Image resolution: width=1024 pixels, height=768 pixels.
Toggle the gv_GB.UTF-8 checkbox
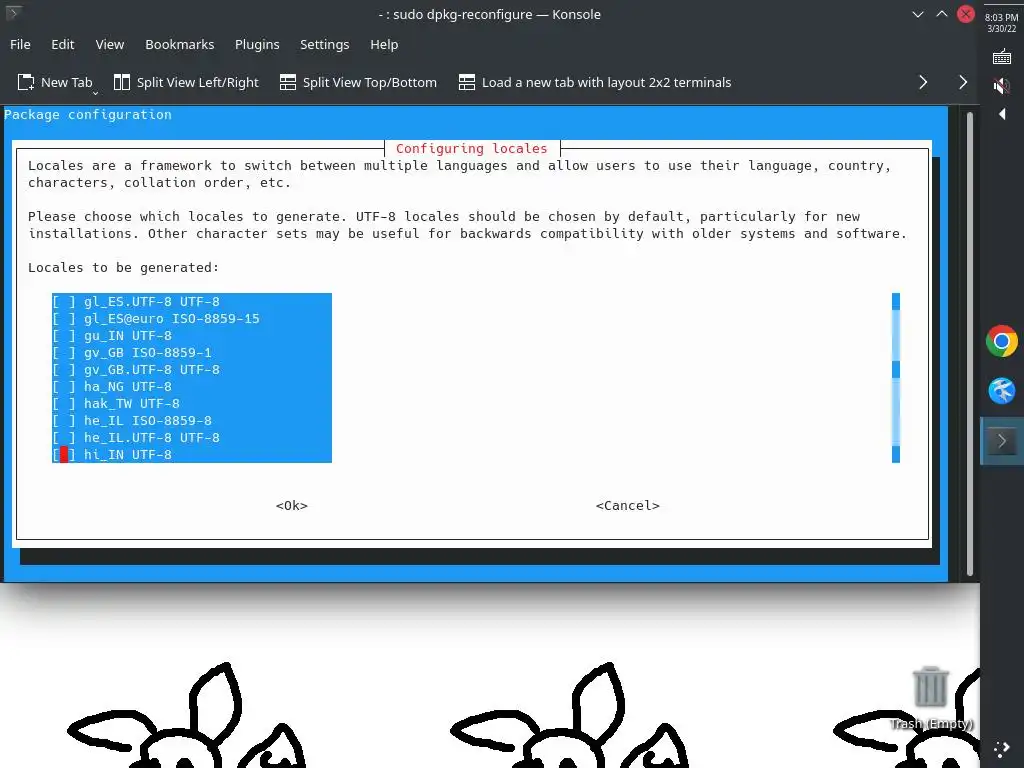(64, 370)
